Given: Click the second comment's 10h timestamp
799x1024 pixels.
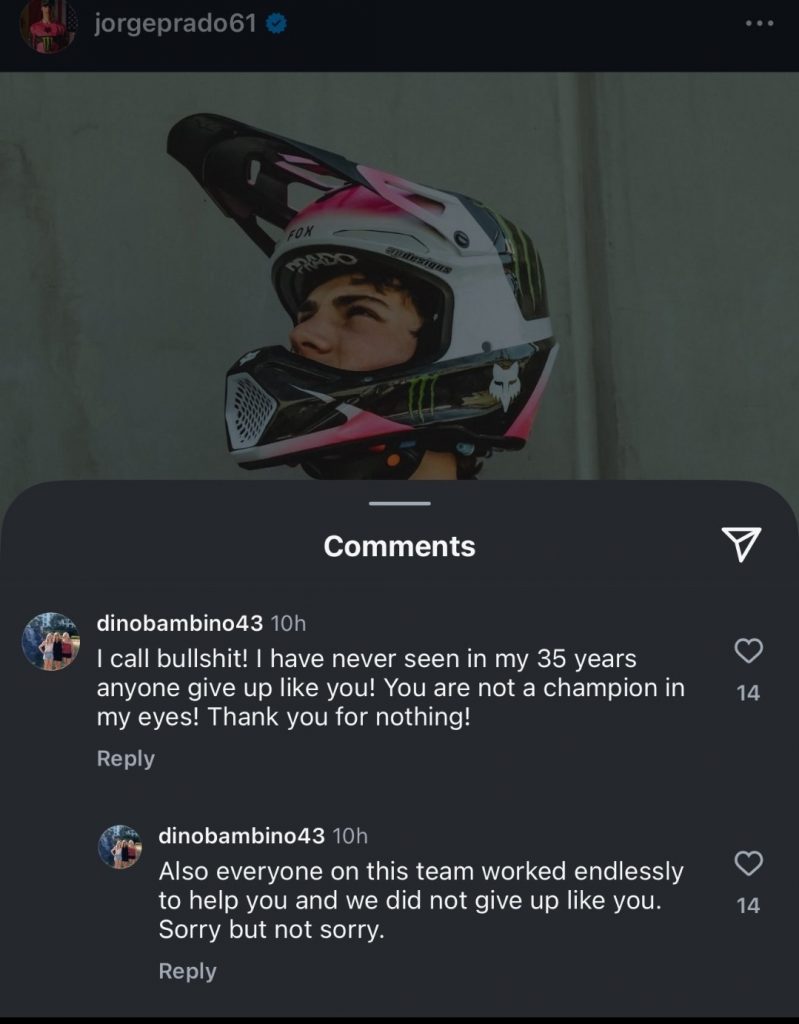Looking at the screenshot, I should click(350, 835).
